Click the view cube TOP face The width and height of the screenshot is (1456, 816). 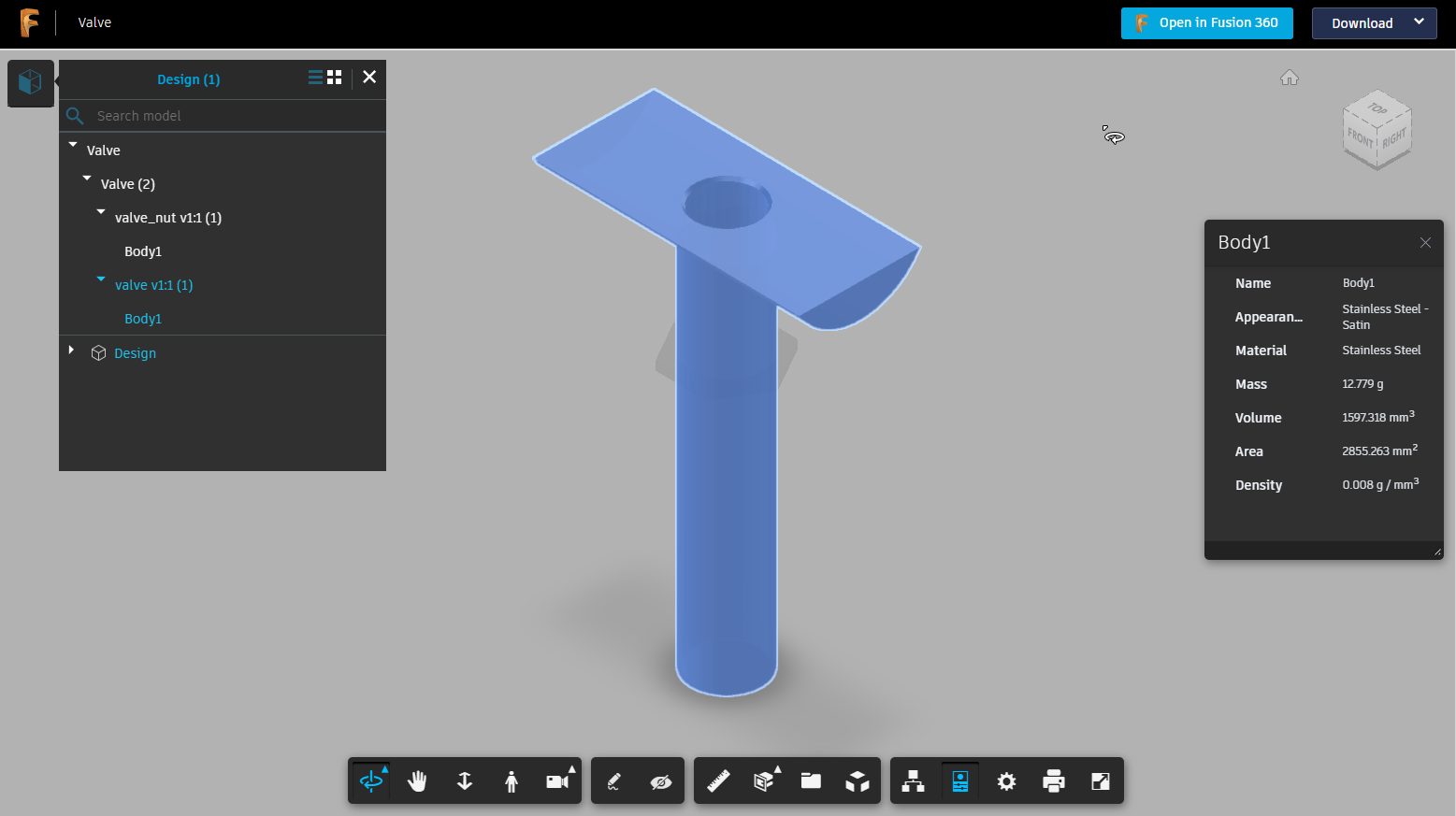click(x=1377, y=108)
